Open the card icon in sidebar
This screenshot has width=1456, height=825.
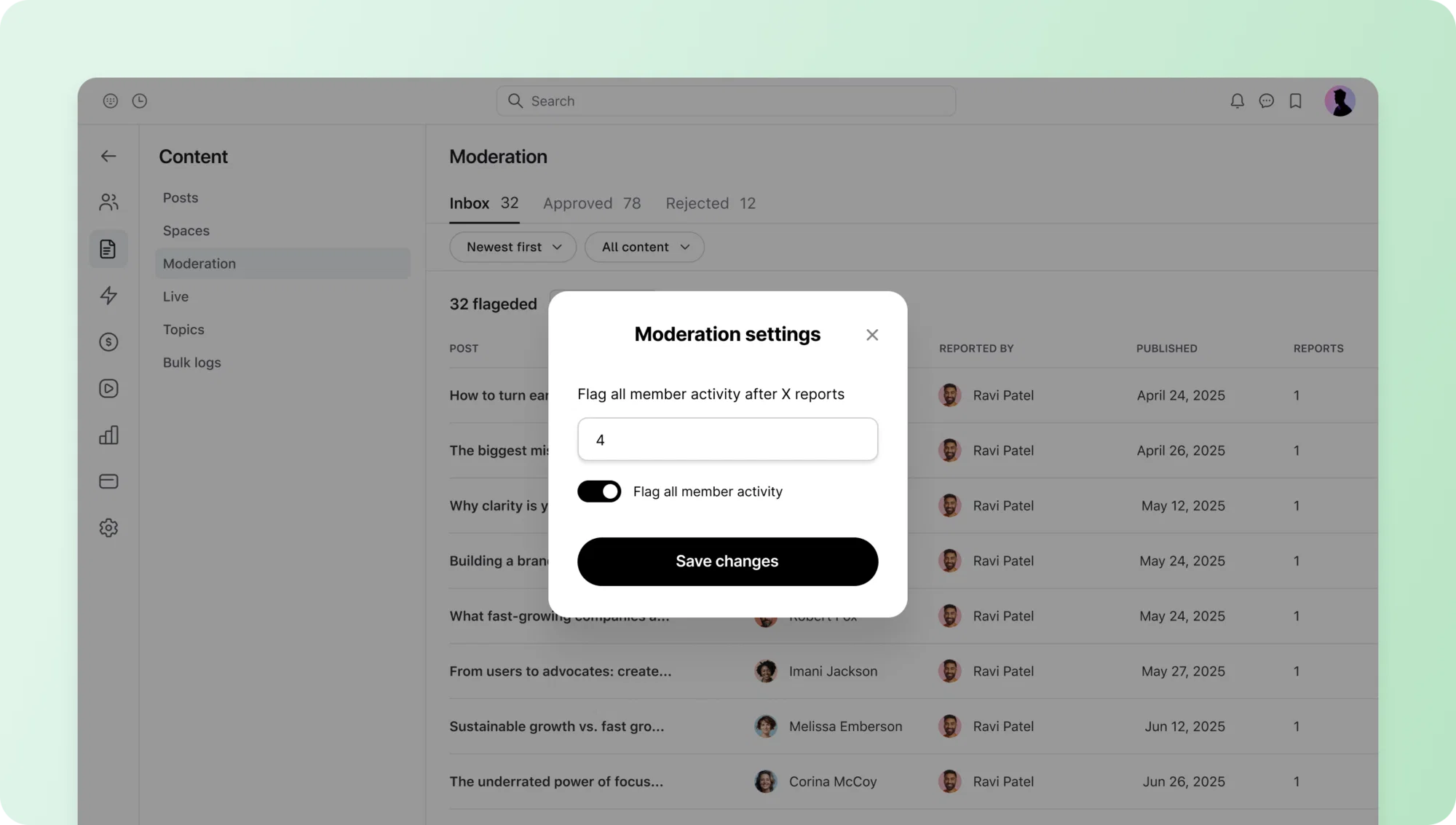coord(108,481)
